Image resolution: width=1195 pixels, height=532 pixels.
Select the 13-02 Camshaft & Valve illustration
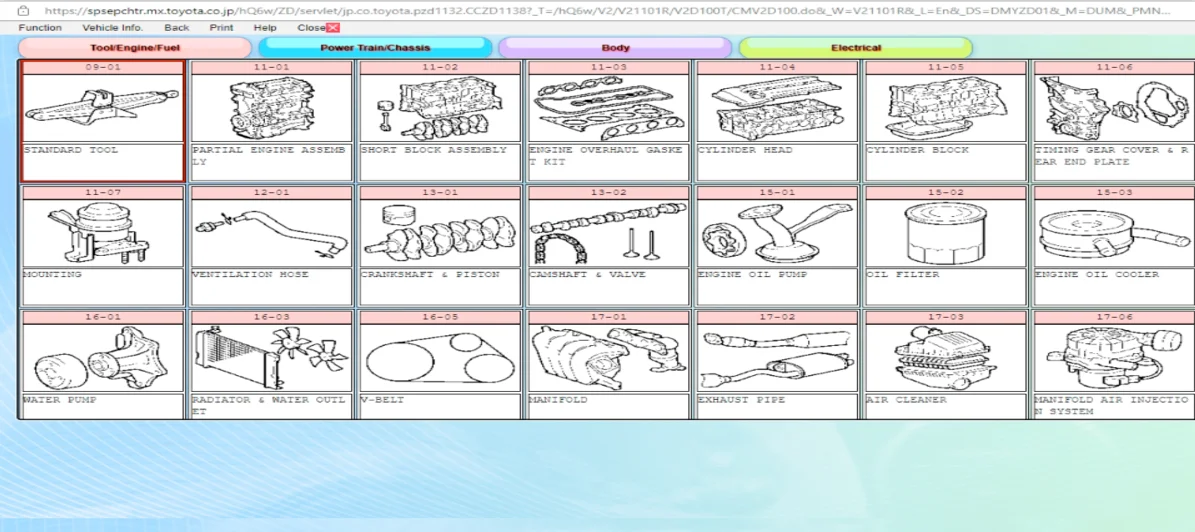pos(608,232)
